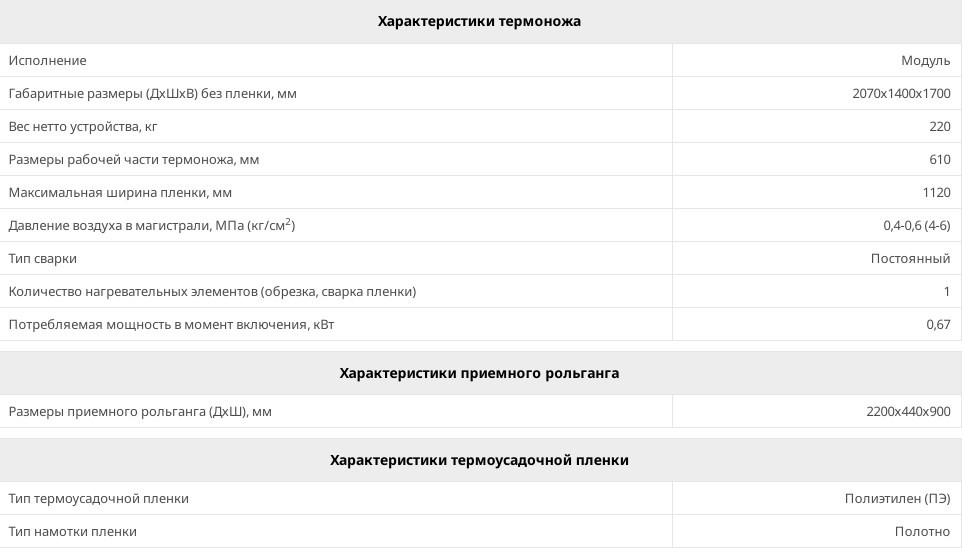Select the 2200x440x900 roller conveyor value
The width and height of the screenshot is (963, 556).
click(x=908, y=412)
